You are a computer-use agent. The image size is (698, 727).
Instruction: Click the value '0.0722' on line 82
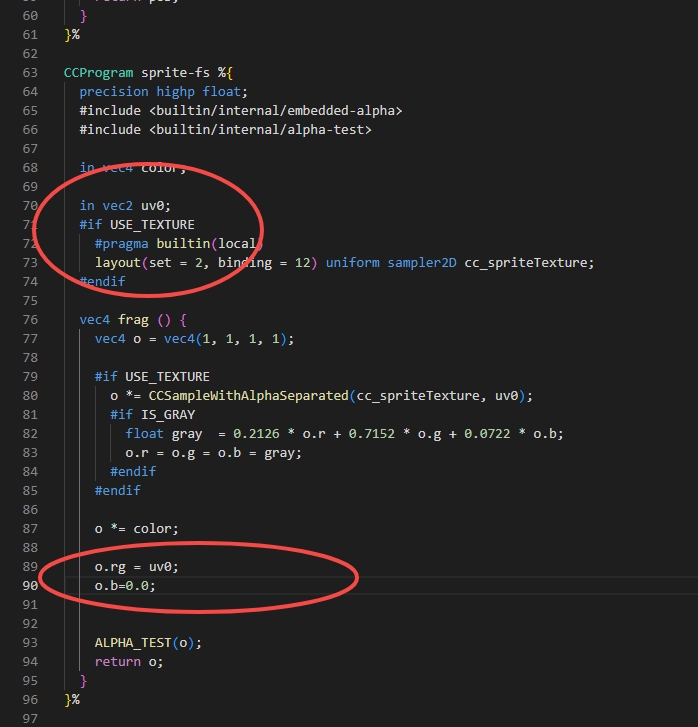point(487,434)
